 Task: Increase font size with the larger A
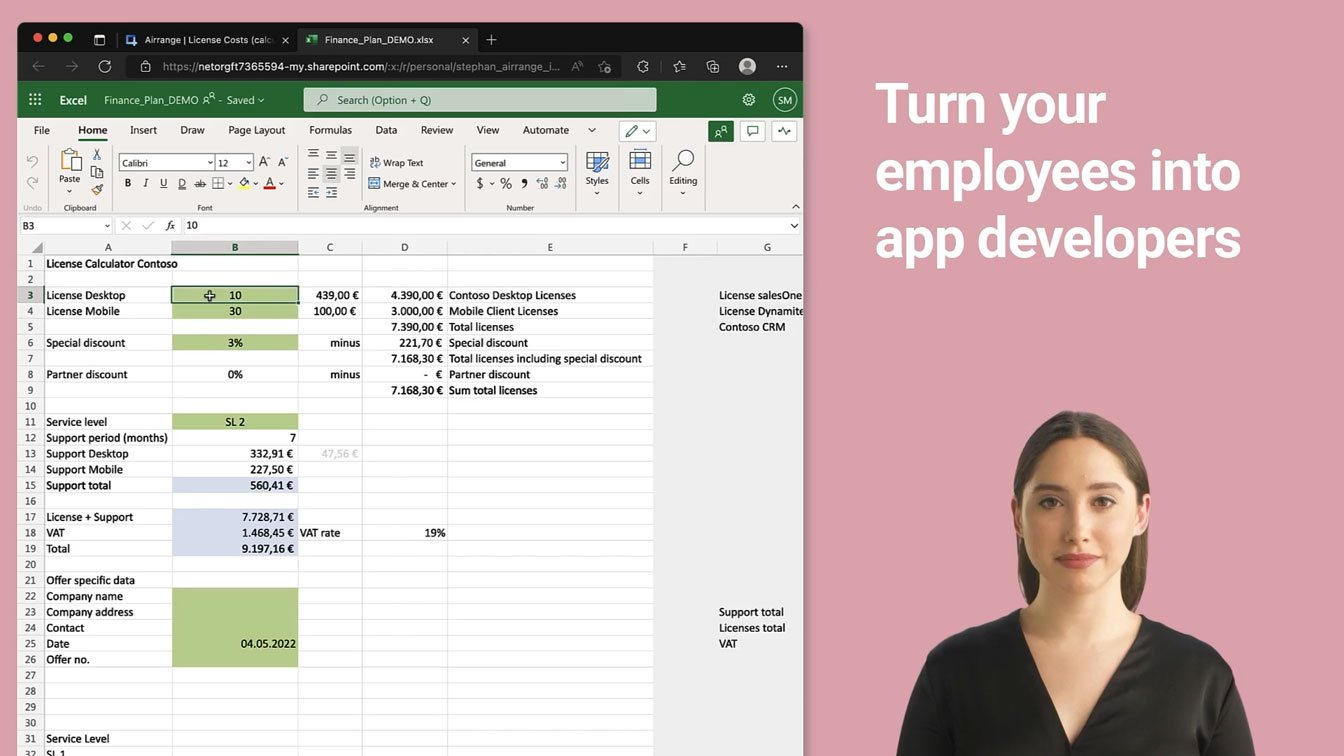coord(264,162)
